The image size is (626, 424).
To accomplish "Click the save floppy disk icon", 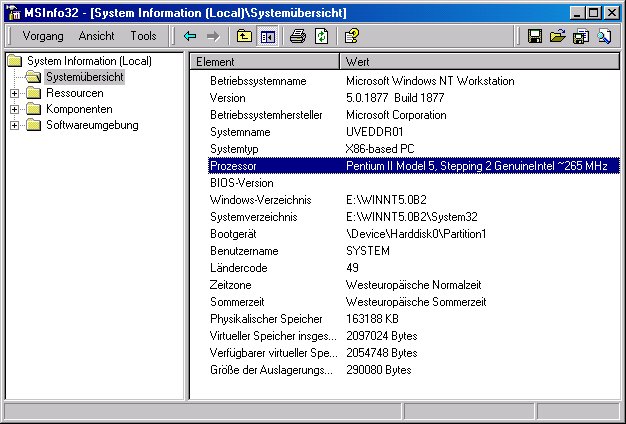I will (x=535, y=36).
